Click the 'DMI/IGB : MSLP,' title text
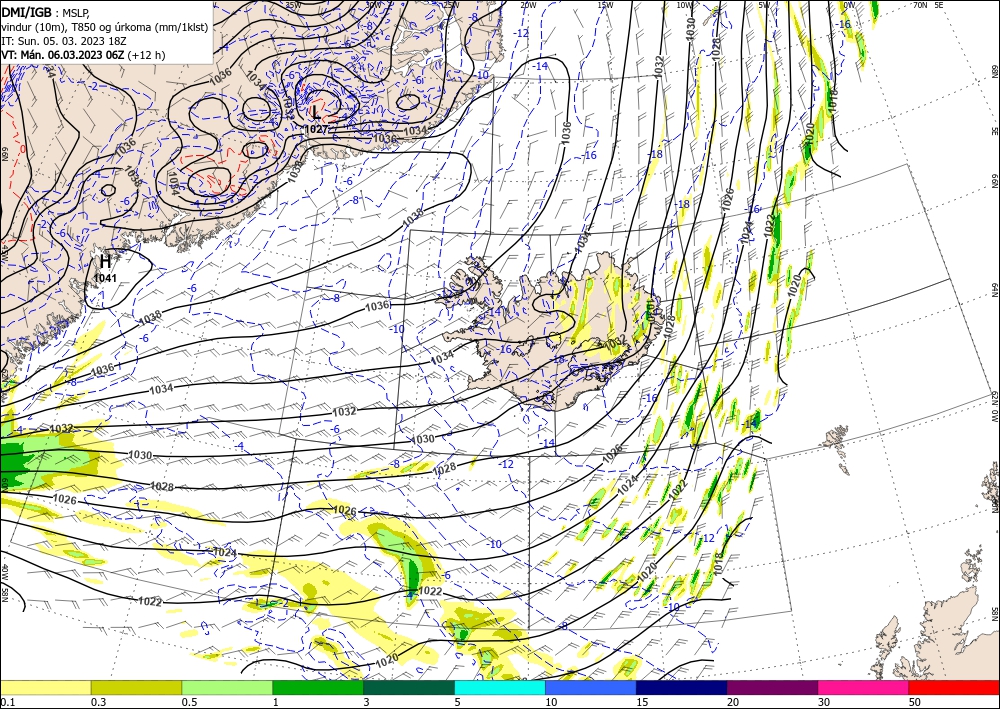This screenshot has width=1000, height=709. tap(45, 11)
